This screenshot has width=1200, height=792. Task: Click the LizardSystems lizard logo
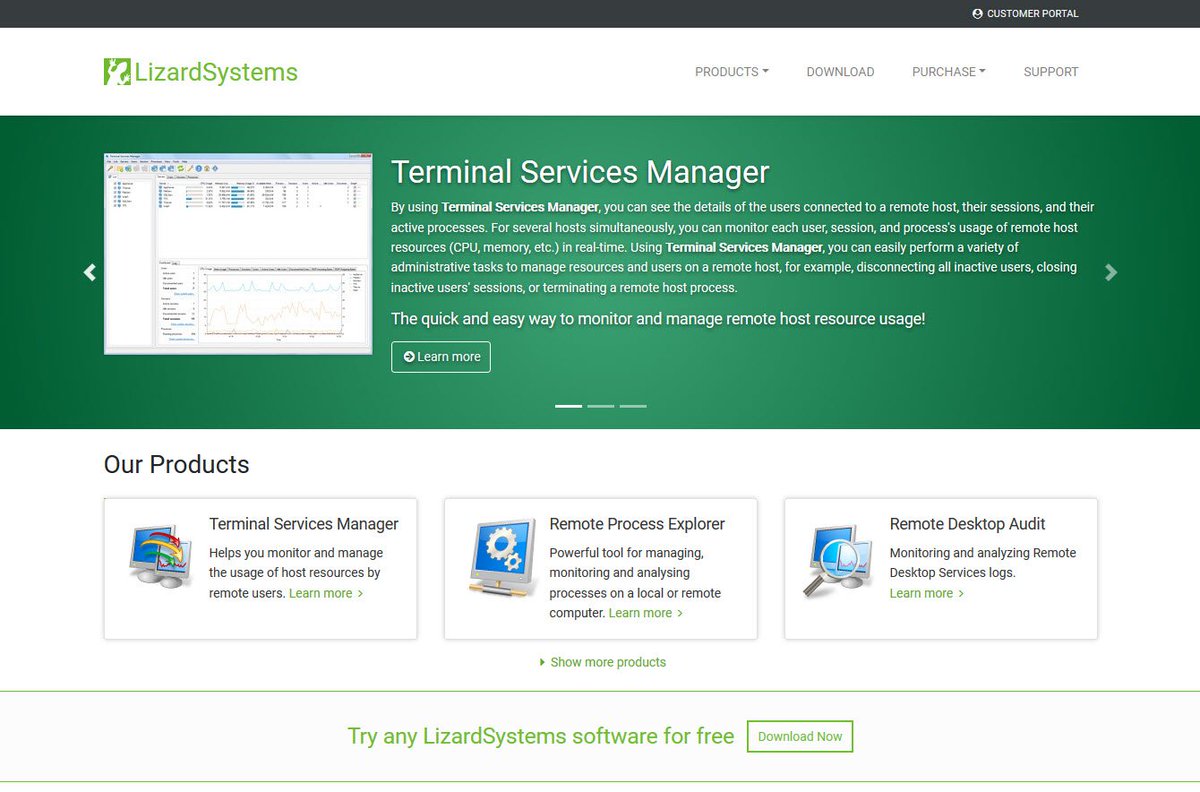(x=115, y=71)
